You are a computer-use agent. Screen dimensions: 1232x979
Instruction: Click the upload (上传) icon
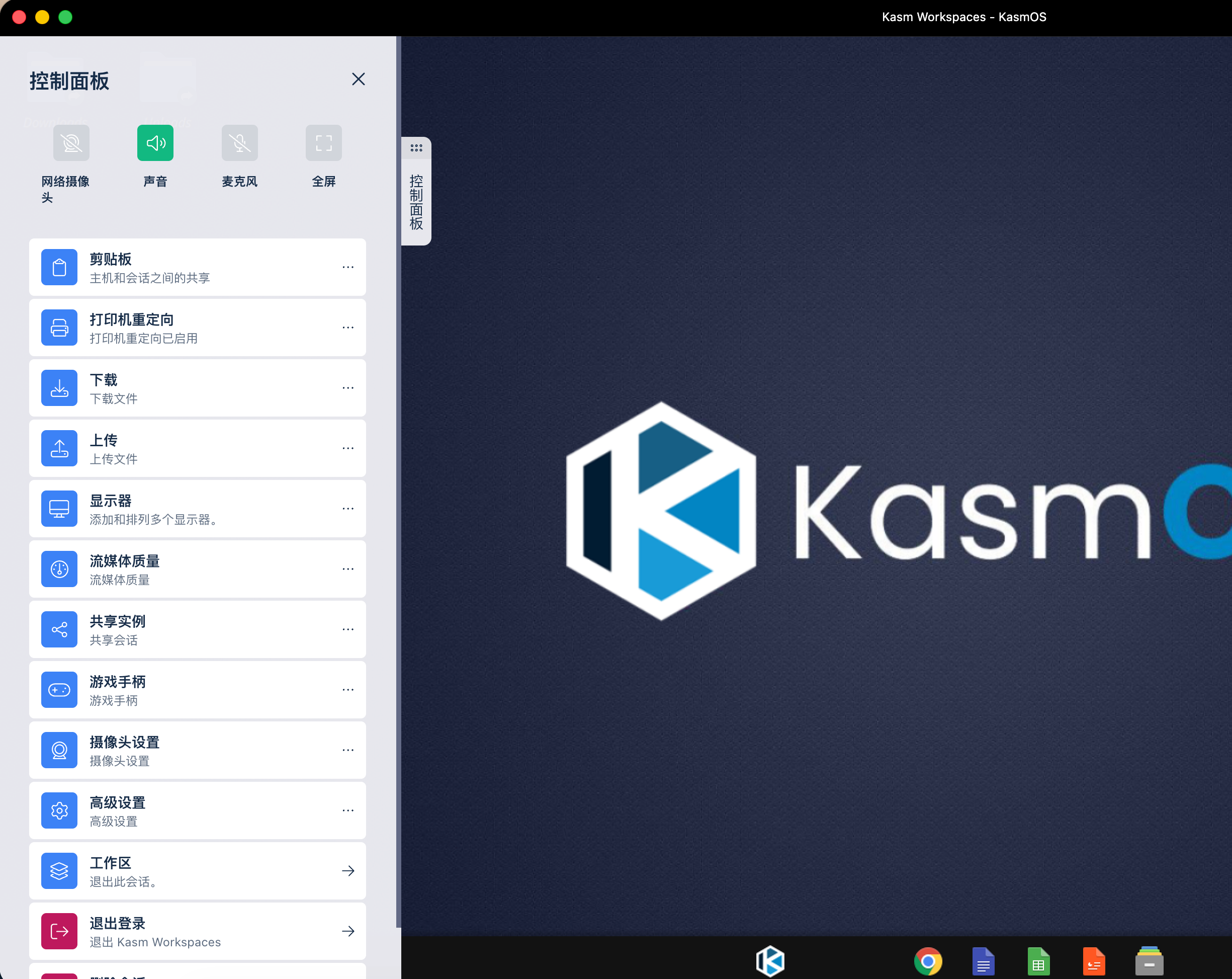point(59,448)
